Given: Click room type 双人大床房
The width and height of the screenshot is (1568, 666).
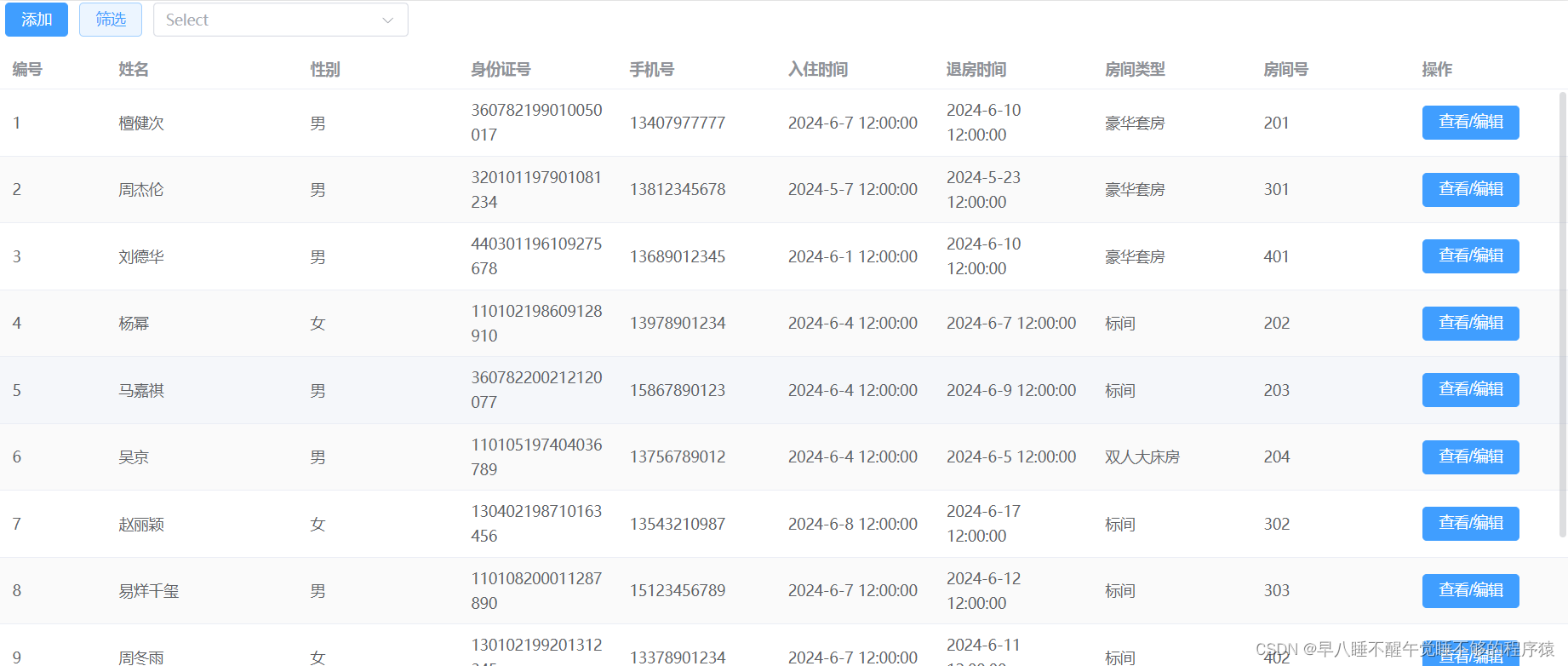Looking at the screenshot, I should (1142, 457).
